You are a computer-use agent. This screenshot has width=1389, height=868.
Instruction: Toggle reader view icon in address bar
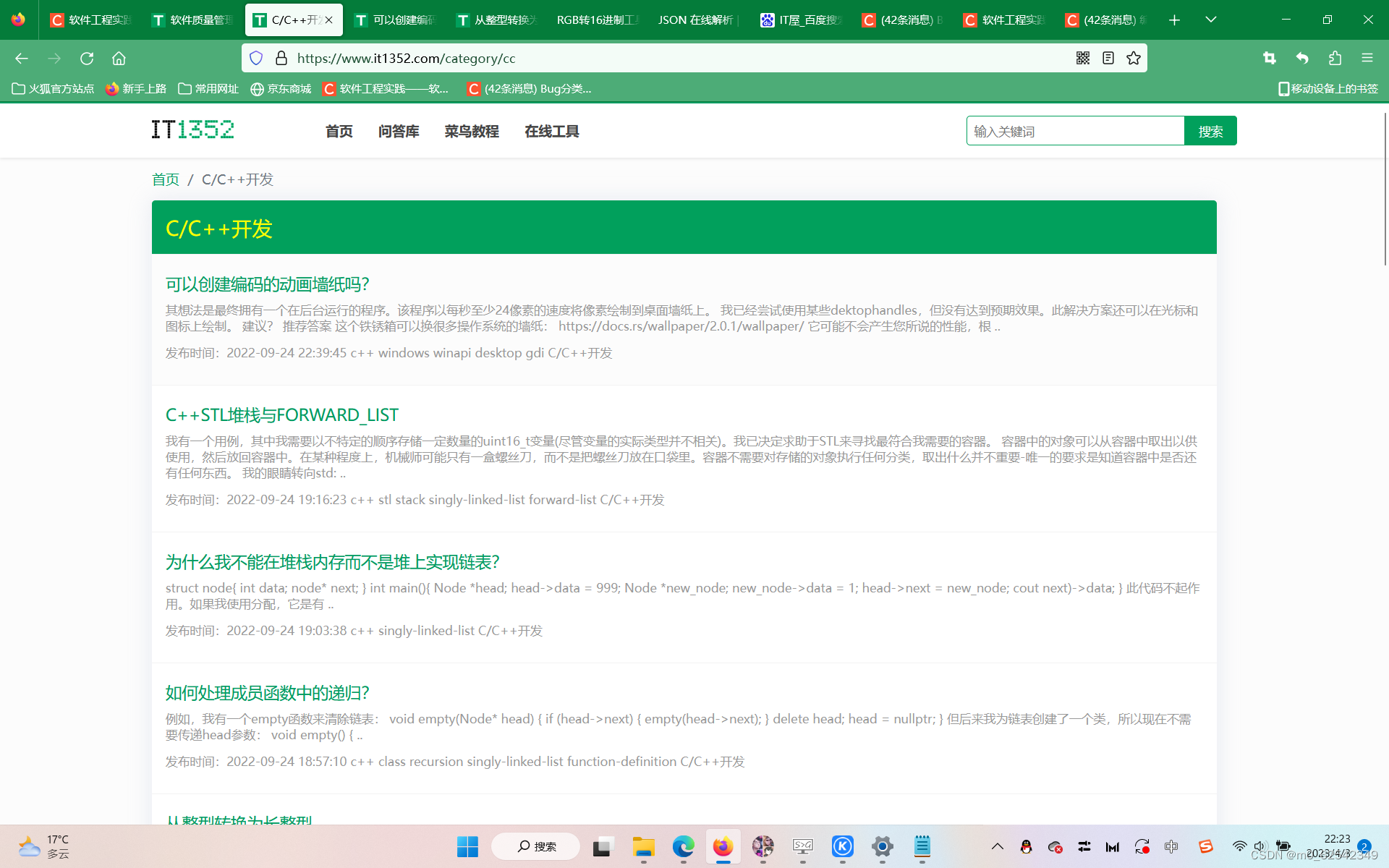(x=1108, y=58)
